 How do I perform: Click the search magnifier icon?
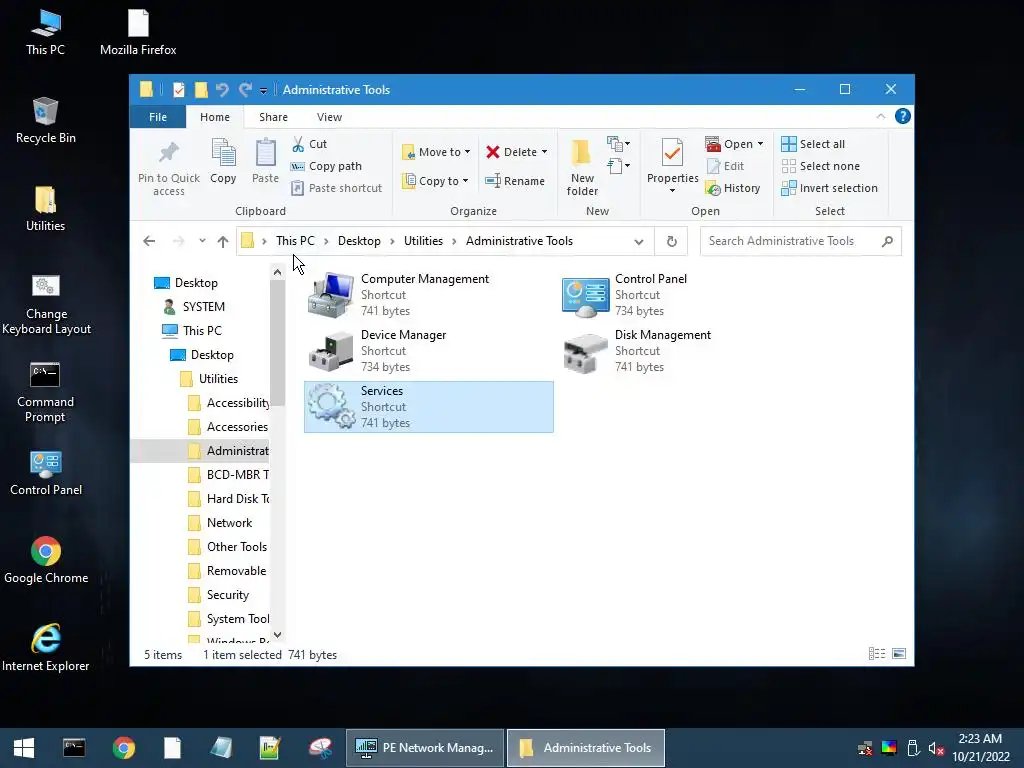[887, 241]
